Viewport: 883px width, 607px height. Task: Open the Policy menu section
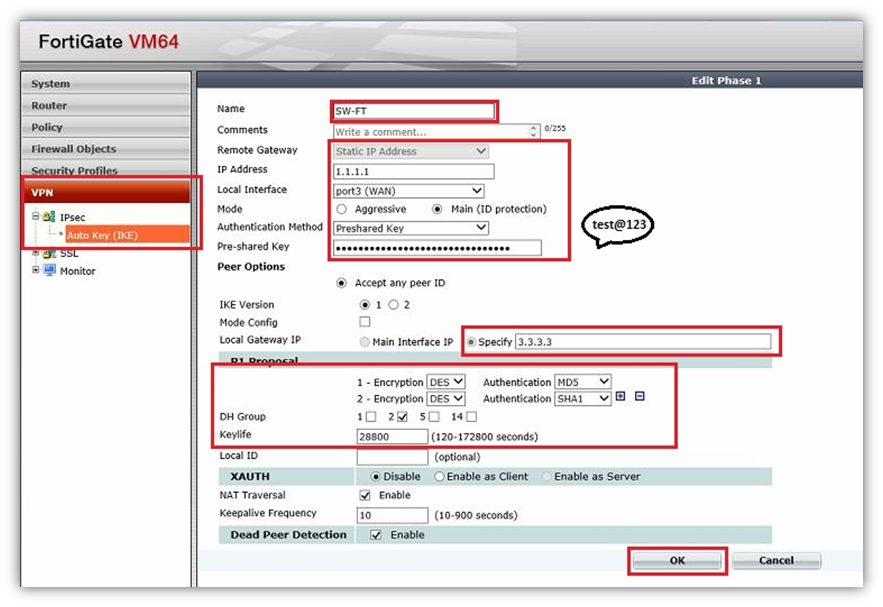(x=106, y=127)
